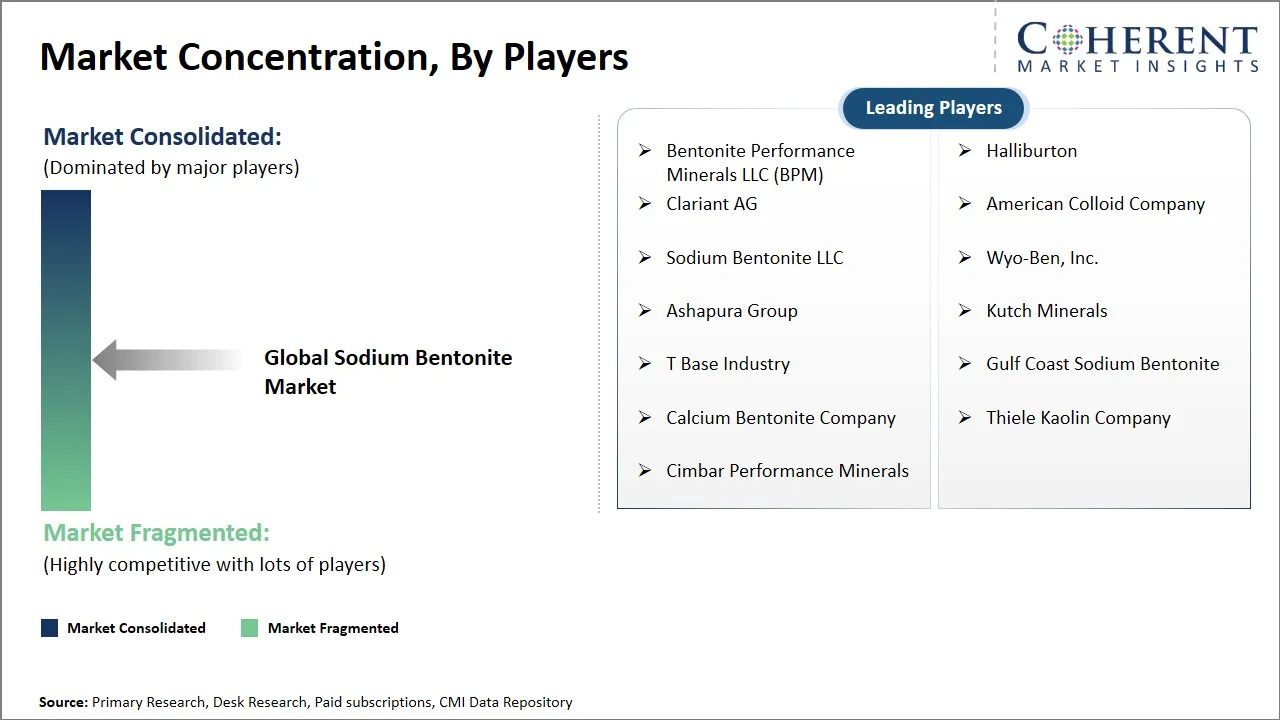Click the Leading Players pill button
1280x720 pixels.
tap(933, 108)
